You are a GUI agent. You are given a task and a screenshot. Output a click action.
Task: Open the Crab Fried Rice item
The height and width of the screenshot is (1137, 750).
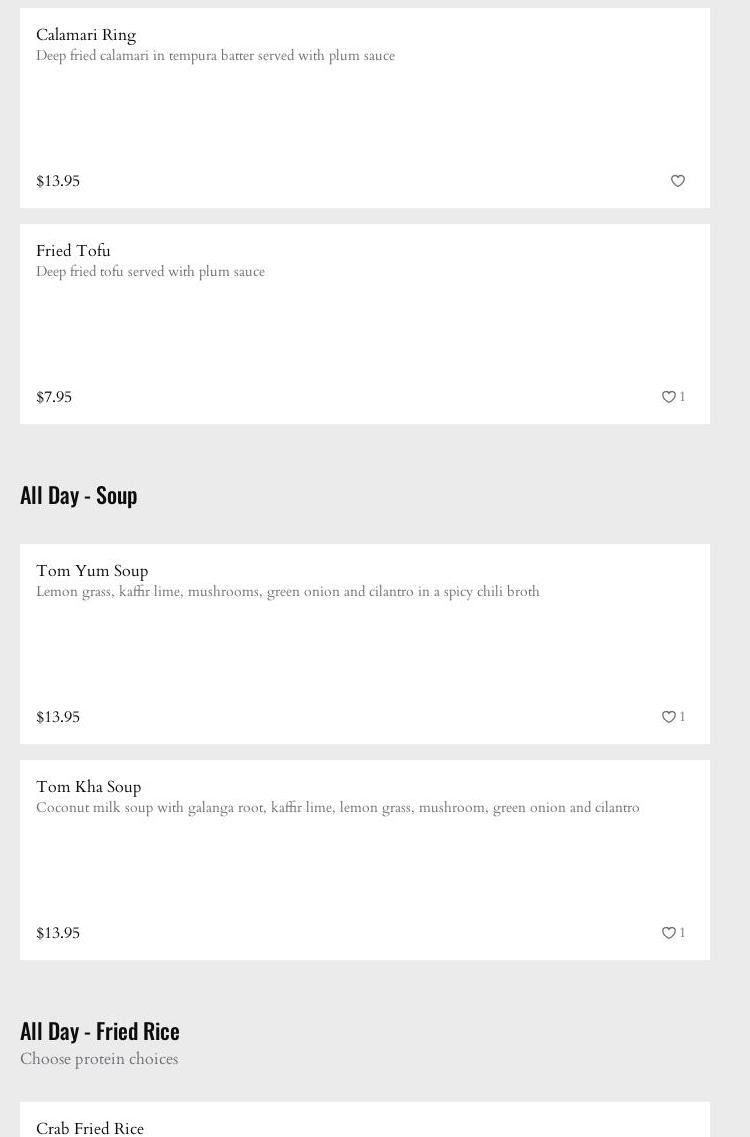[90, 1128]
